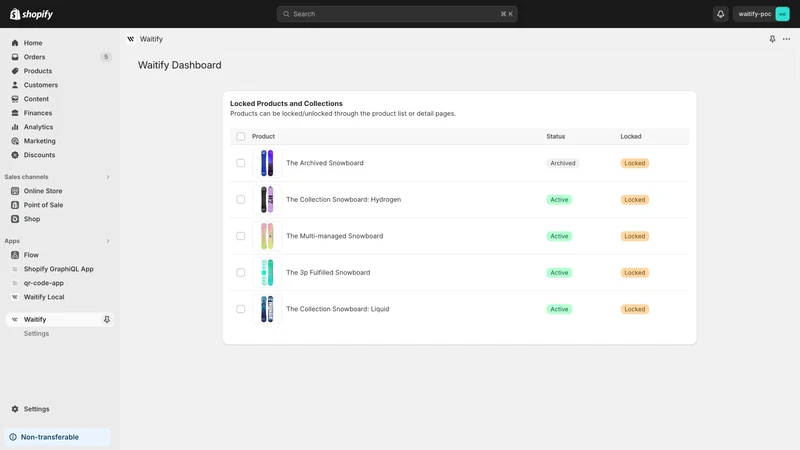Open the three-dot more actions menu
Image resolution: width=800 pixels, height=450 pixels.
(x=786, y=39)
